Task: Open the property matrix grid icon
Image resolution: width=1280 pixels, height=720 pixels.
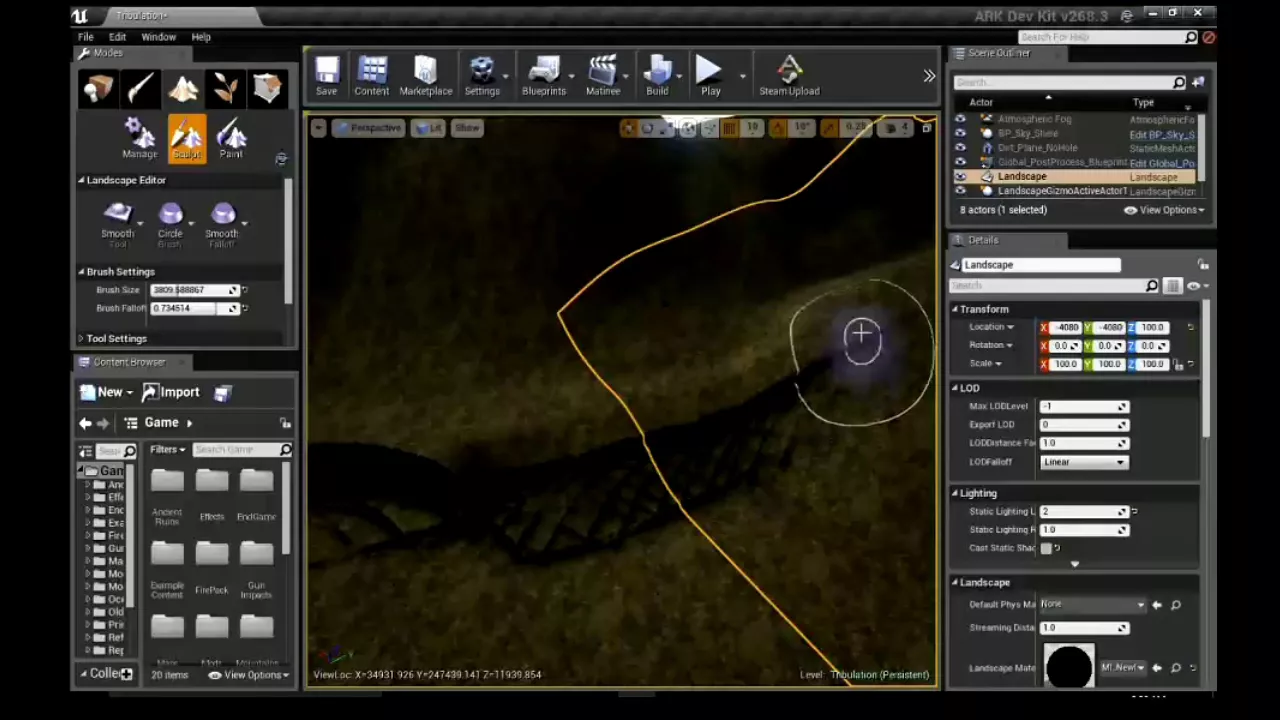Action: coord(1173,286)
